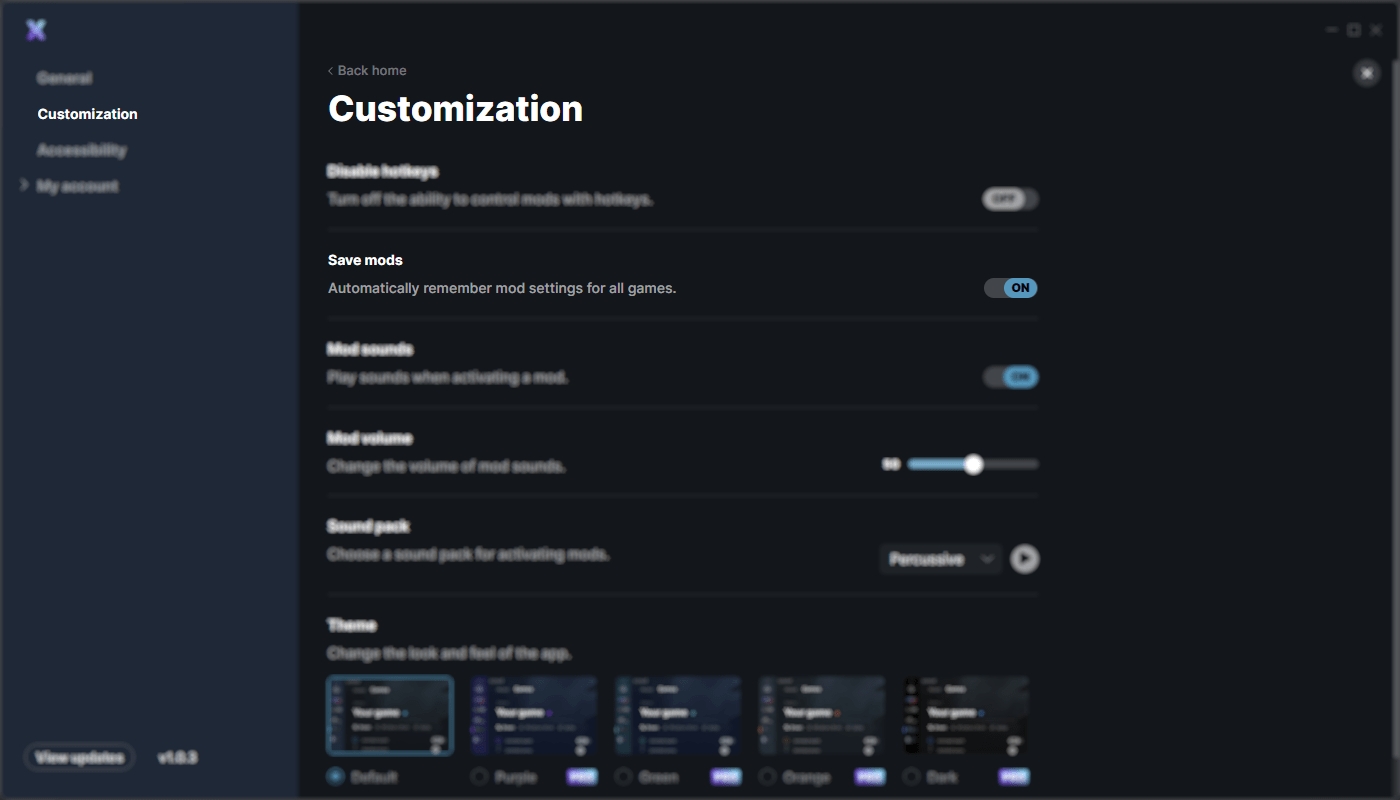This screenshot has width=1400, height=800.
Task: Turn off the Save mods toggle
Action: pyautogui.click(x=1010, y=288)
